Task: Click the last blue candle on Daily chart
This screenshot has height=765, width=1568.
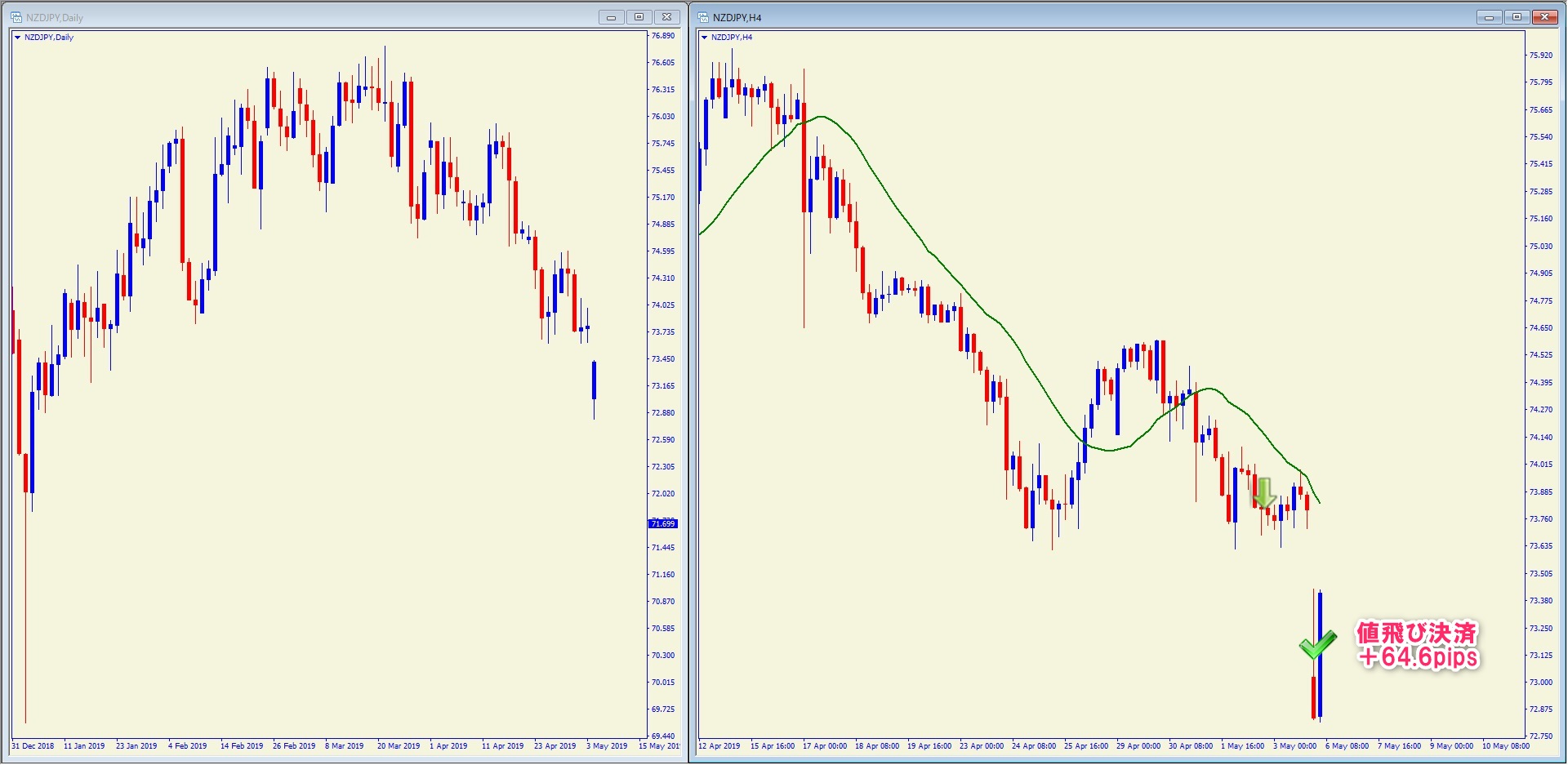Action: click(594, 380)
